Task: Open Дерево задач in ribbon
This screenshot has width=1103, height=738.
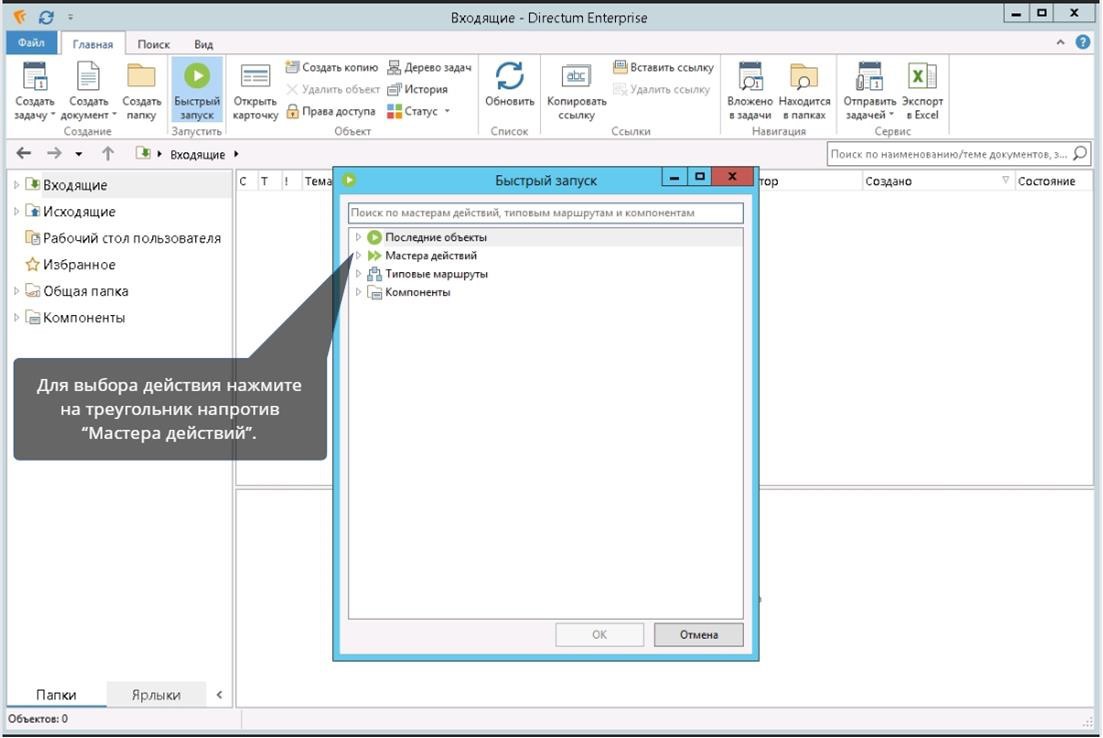Action: click(x=429, y=68)
